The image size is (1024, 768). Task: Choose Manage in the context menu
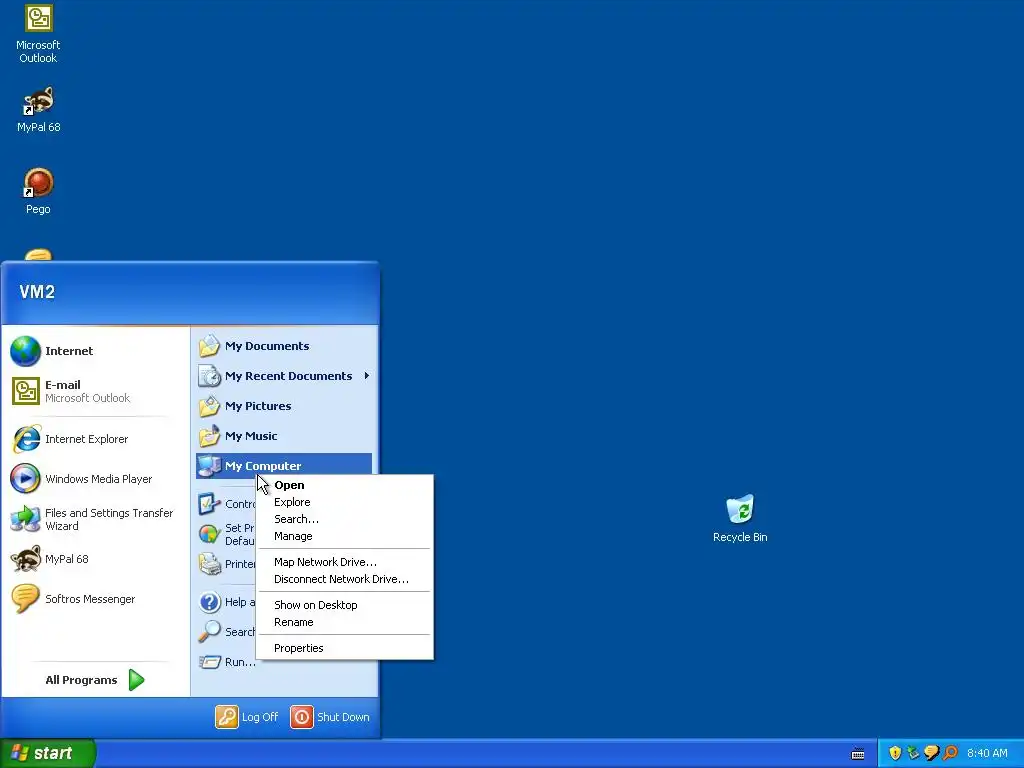pos(344,536)
